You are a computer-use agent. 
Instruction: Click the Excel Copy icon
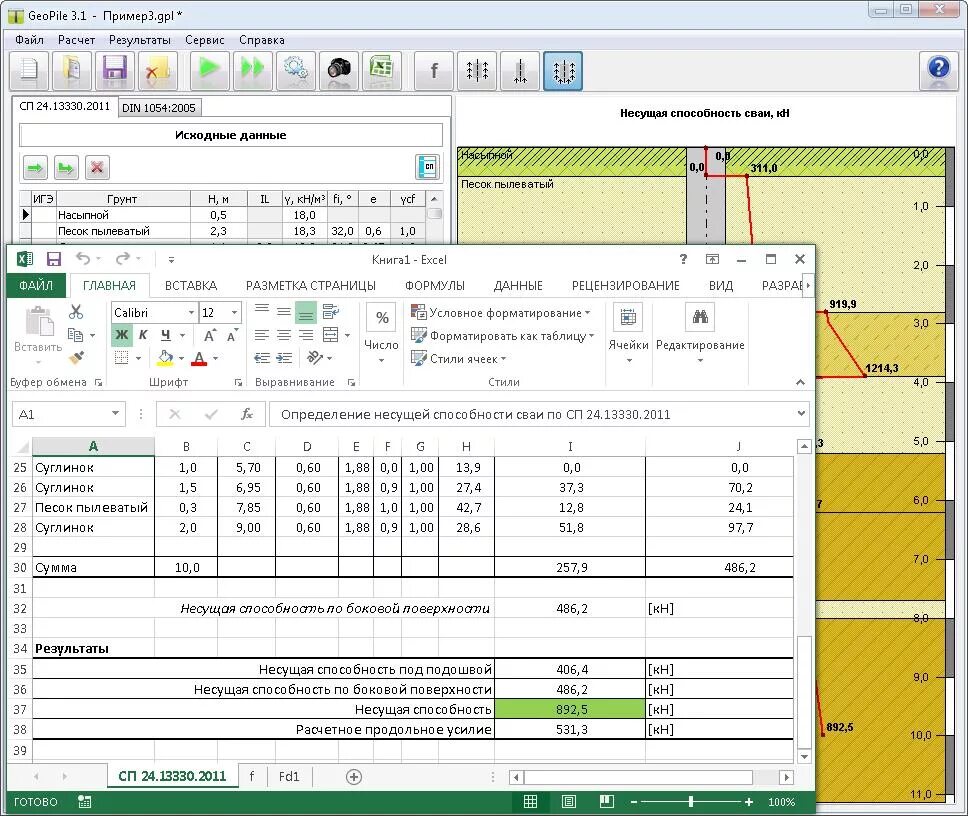[76, 335]
